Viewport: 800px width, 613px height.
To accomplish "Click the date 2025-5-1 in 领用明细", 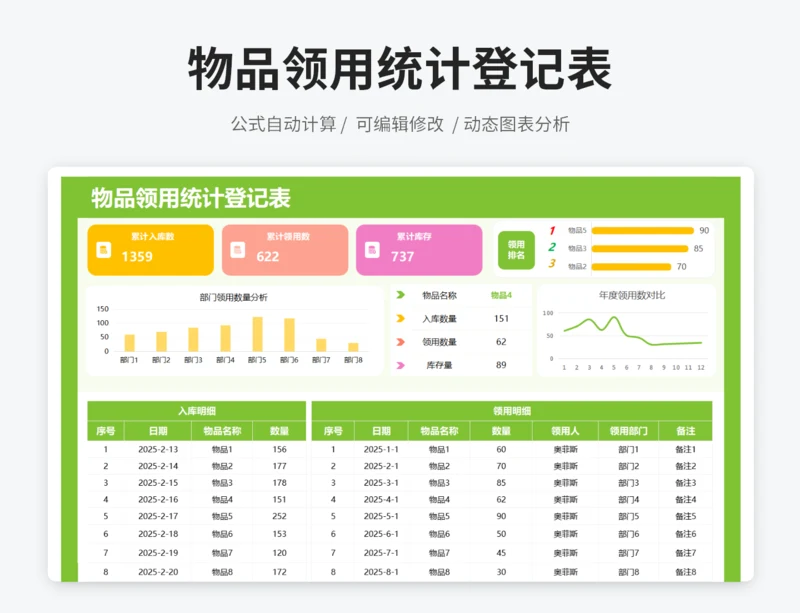I will (381, 516).
